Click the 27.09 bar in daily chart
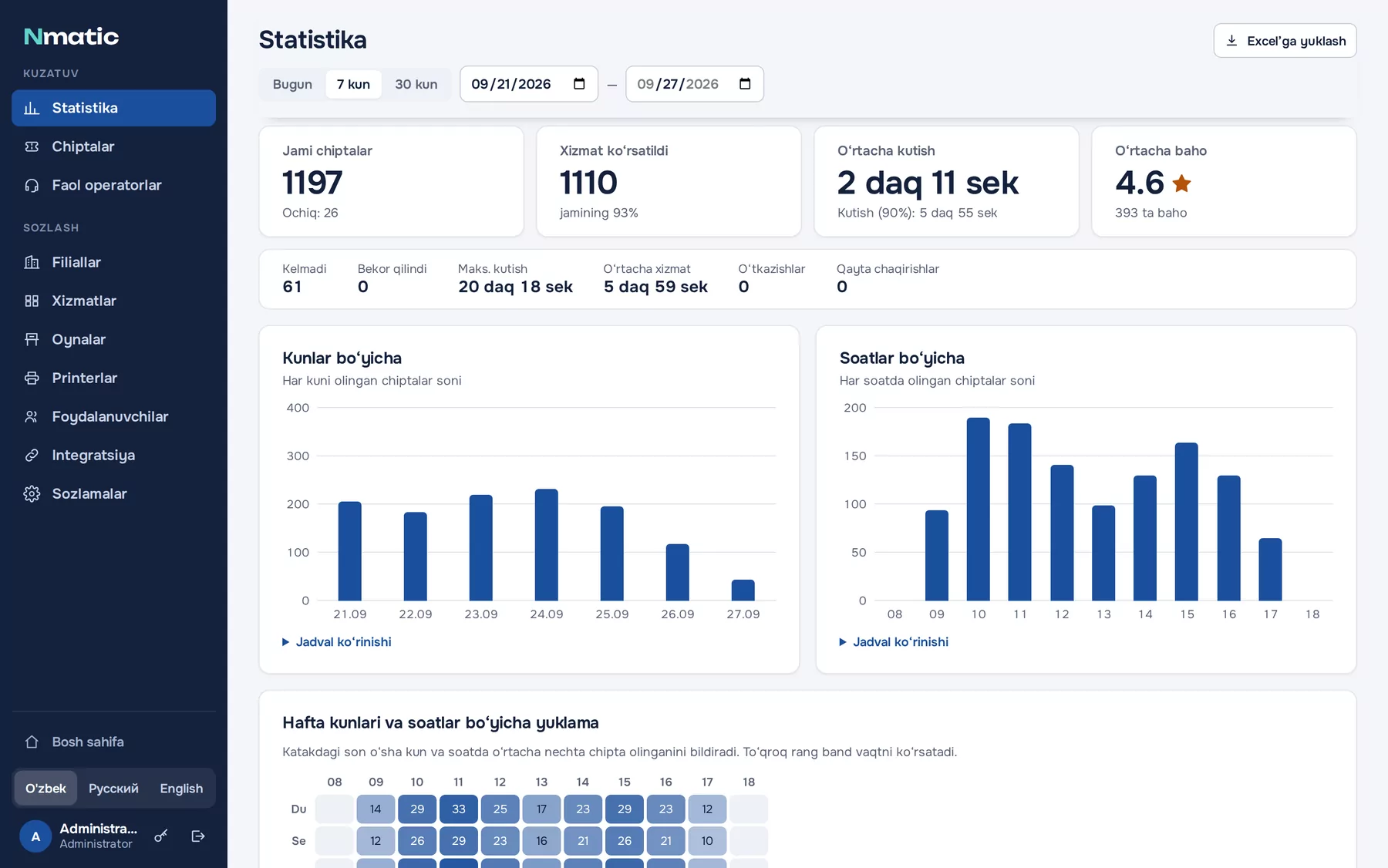 click(743, 590)
